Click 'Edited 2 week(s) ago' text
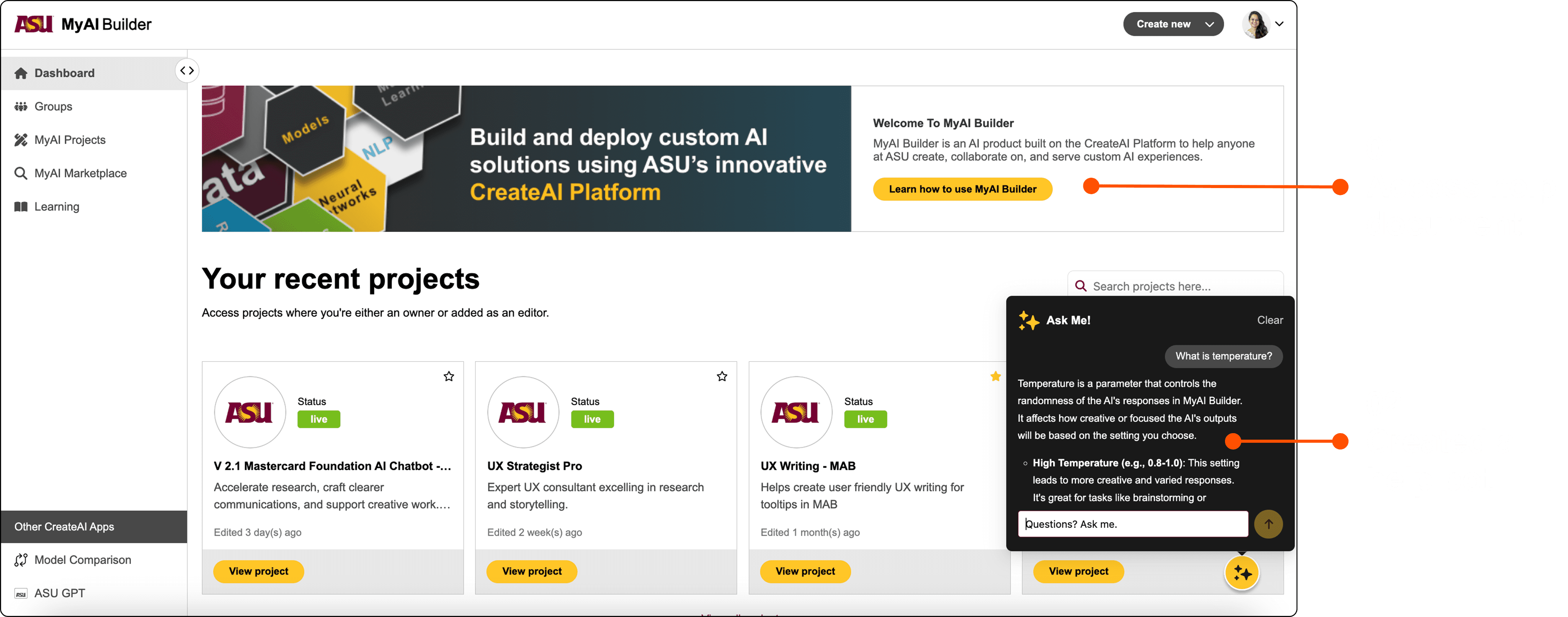The height and width of the screenshot is (617, 1568). [x=534, y=532]
